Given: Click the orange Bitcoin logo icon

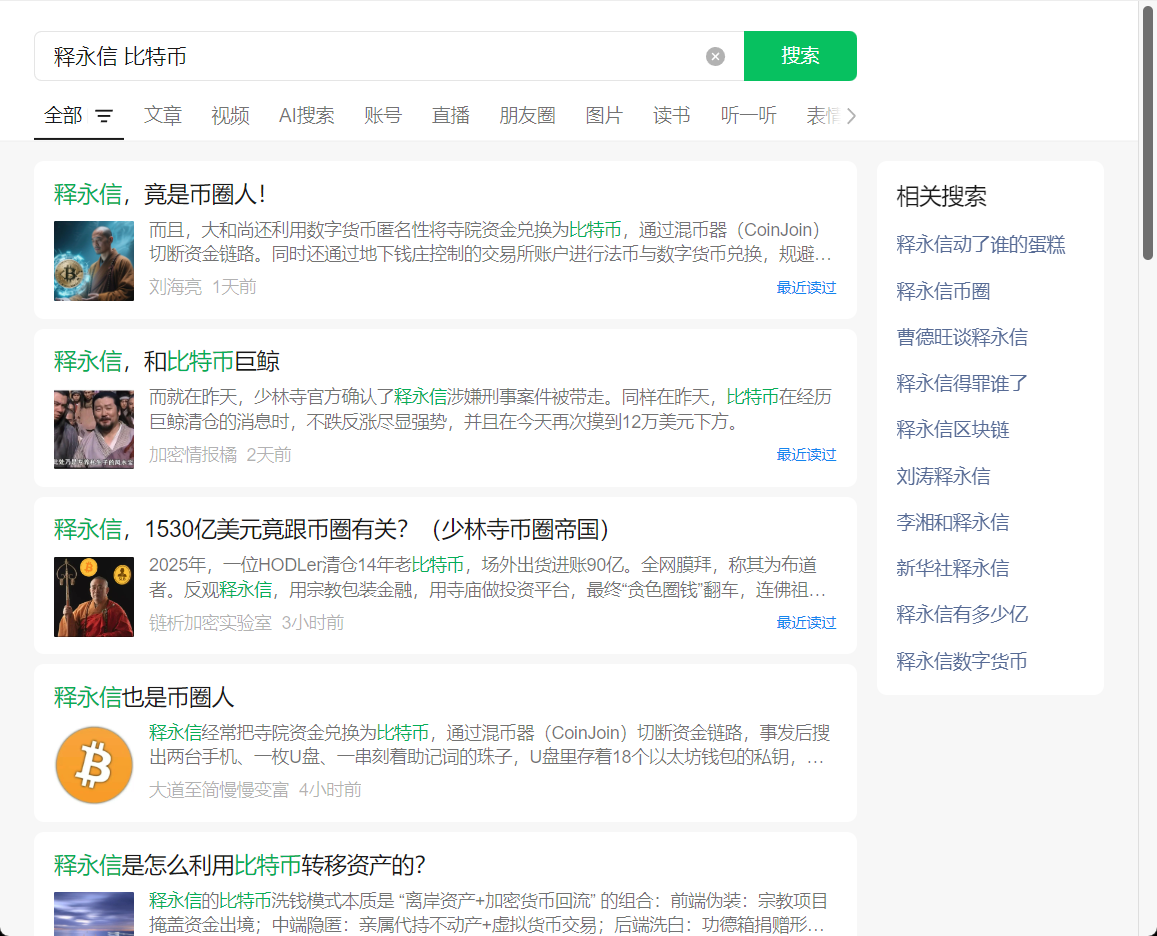Looking at the screenshot, I should [94, 765].
